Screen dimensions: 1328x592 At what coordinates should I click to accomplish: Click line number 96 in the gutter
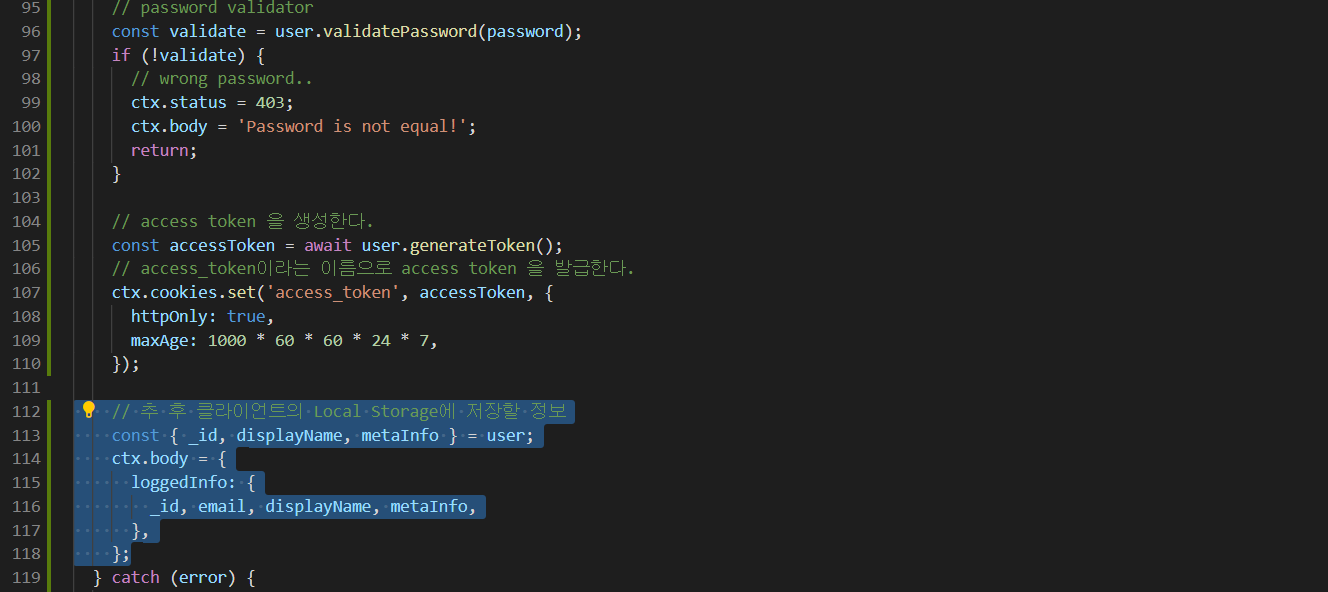[30, 31]
